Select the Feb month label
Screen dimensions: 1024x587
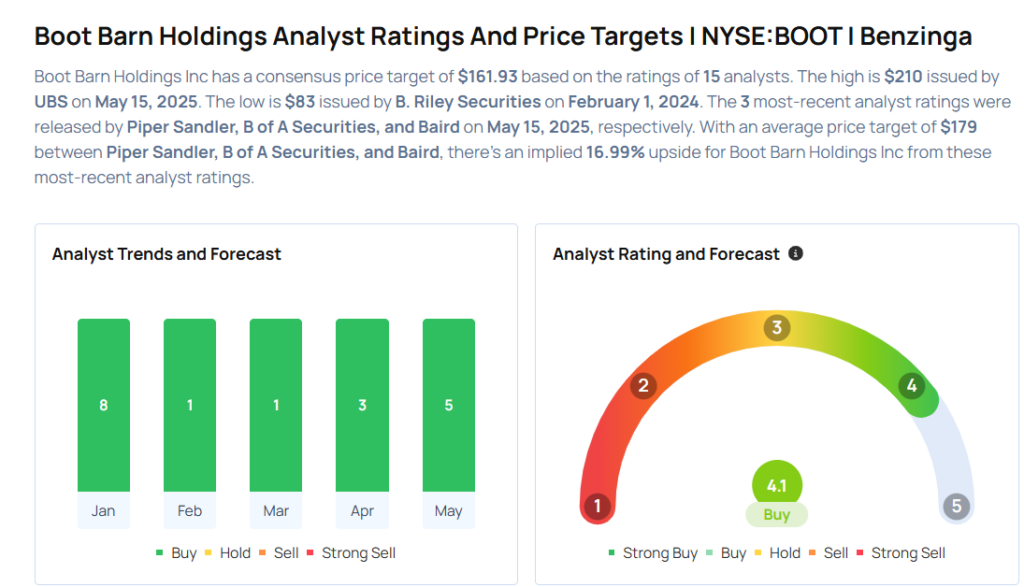click(190, 511)
